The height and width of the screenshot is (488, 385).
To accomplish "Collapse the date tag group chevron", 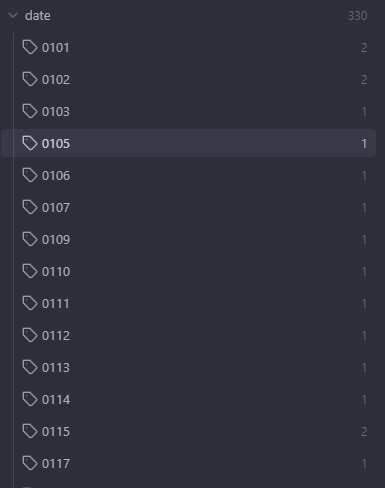I will (x=13, y=16).
